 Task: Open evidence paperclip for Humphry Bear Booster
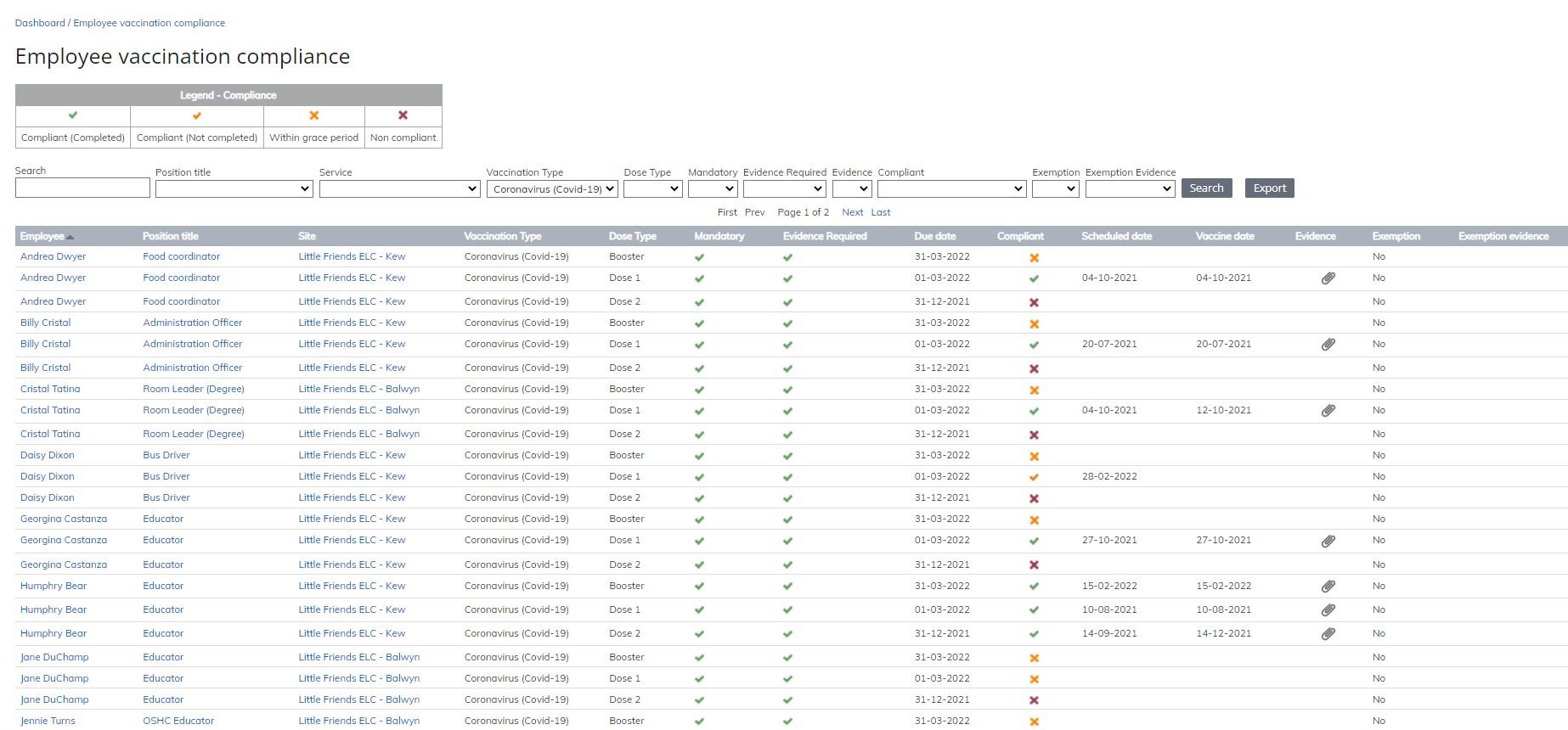pyautogui.click(x=1328, y=587)
